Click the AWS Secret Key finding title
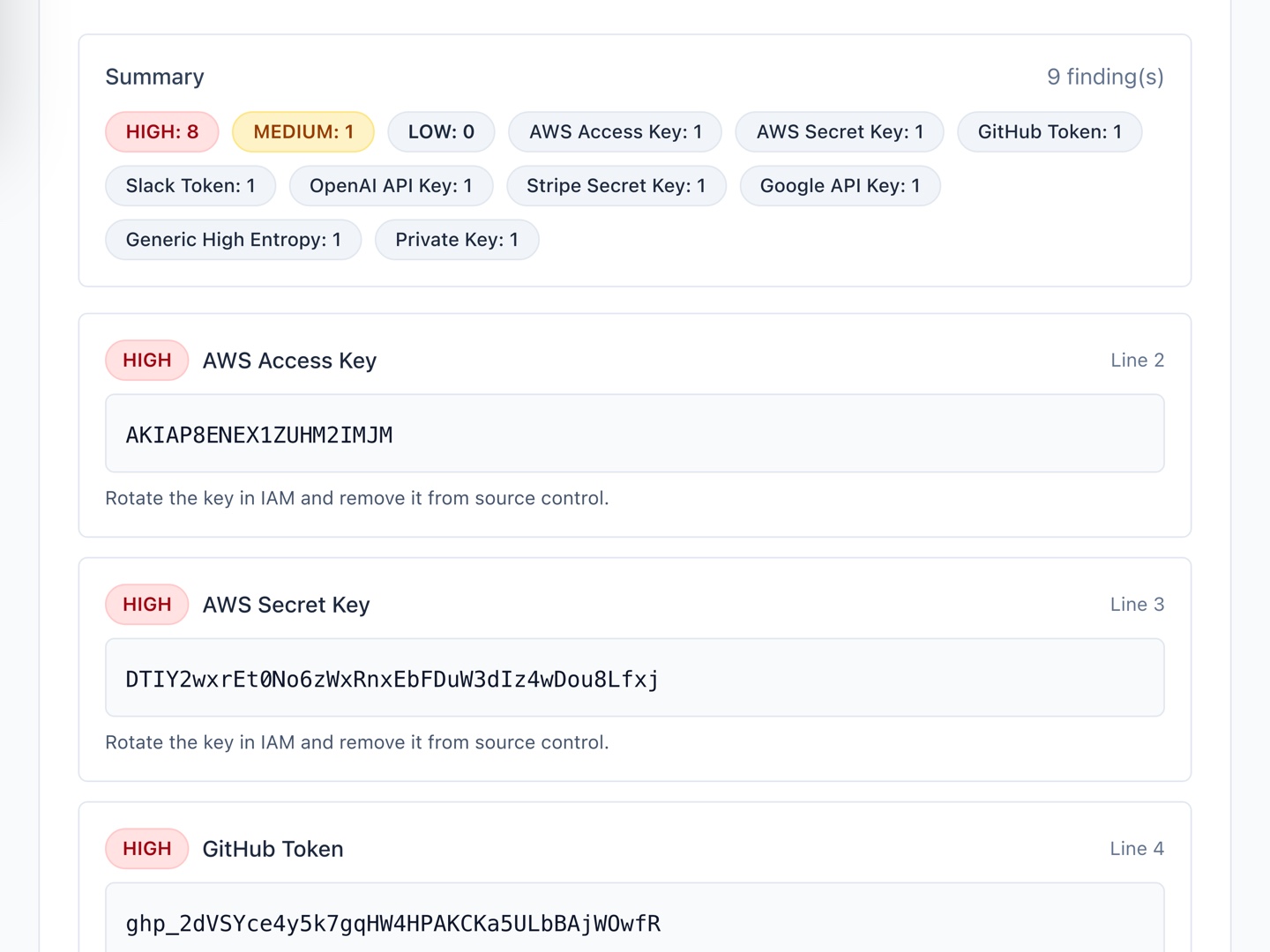Screen dimensions: 1270x952 287,605
